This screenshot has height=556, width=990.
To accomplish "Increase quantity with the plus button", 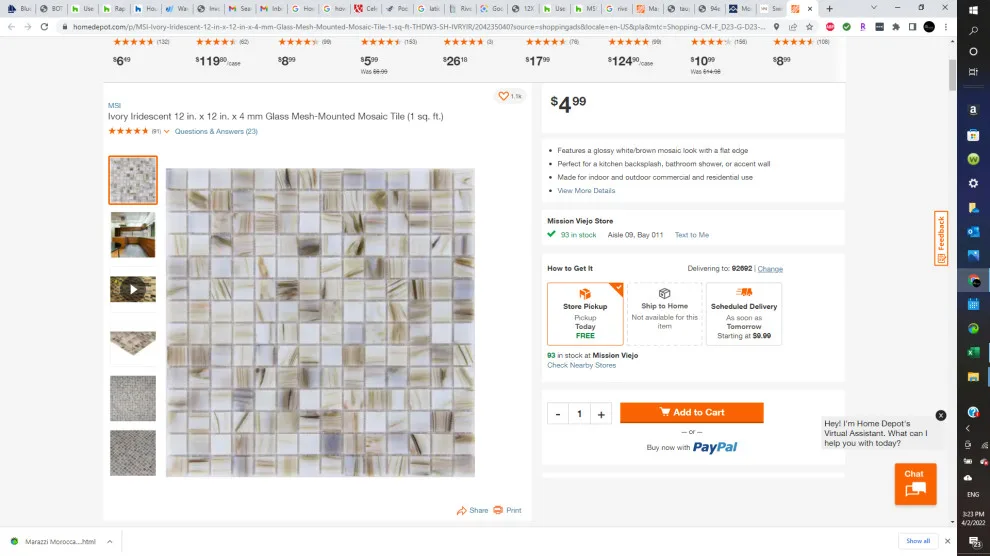I will 601,414.
